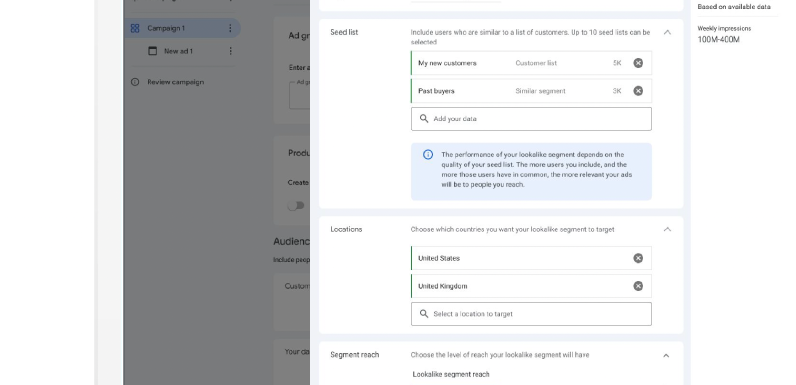Image resolution: width=796 pixels, height=385 pixels.
Task: Remove My new customers seed list
Action: tap(638, 63)
